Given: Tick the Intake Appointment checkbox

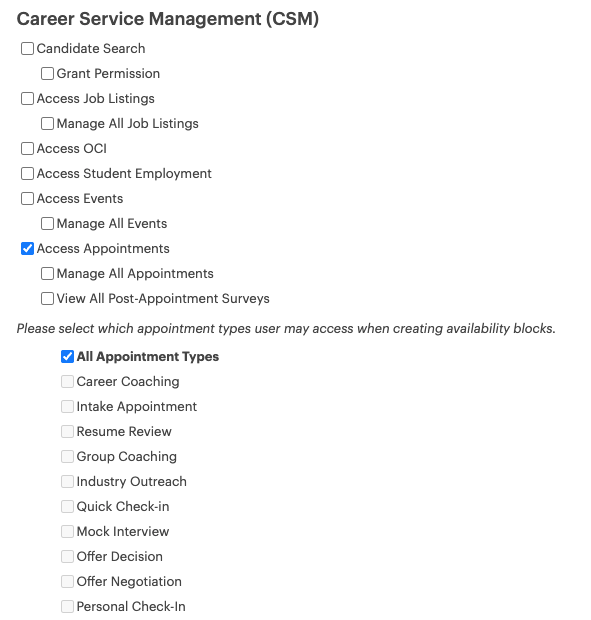Looking at the screenshot, I should click(x=67, y=406).
